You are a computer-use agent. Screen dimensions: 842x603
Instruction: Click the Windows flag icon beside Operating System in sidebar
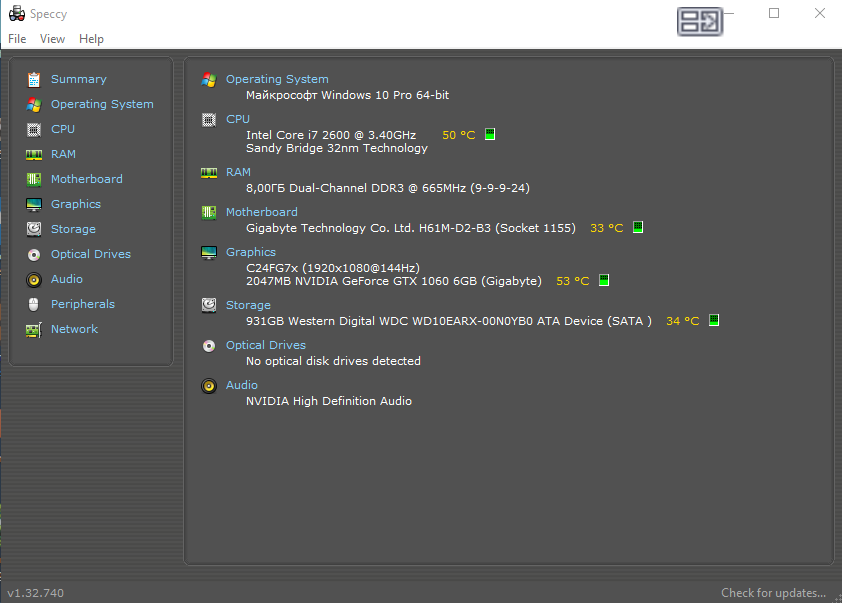click(34, 105)
